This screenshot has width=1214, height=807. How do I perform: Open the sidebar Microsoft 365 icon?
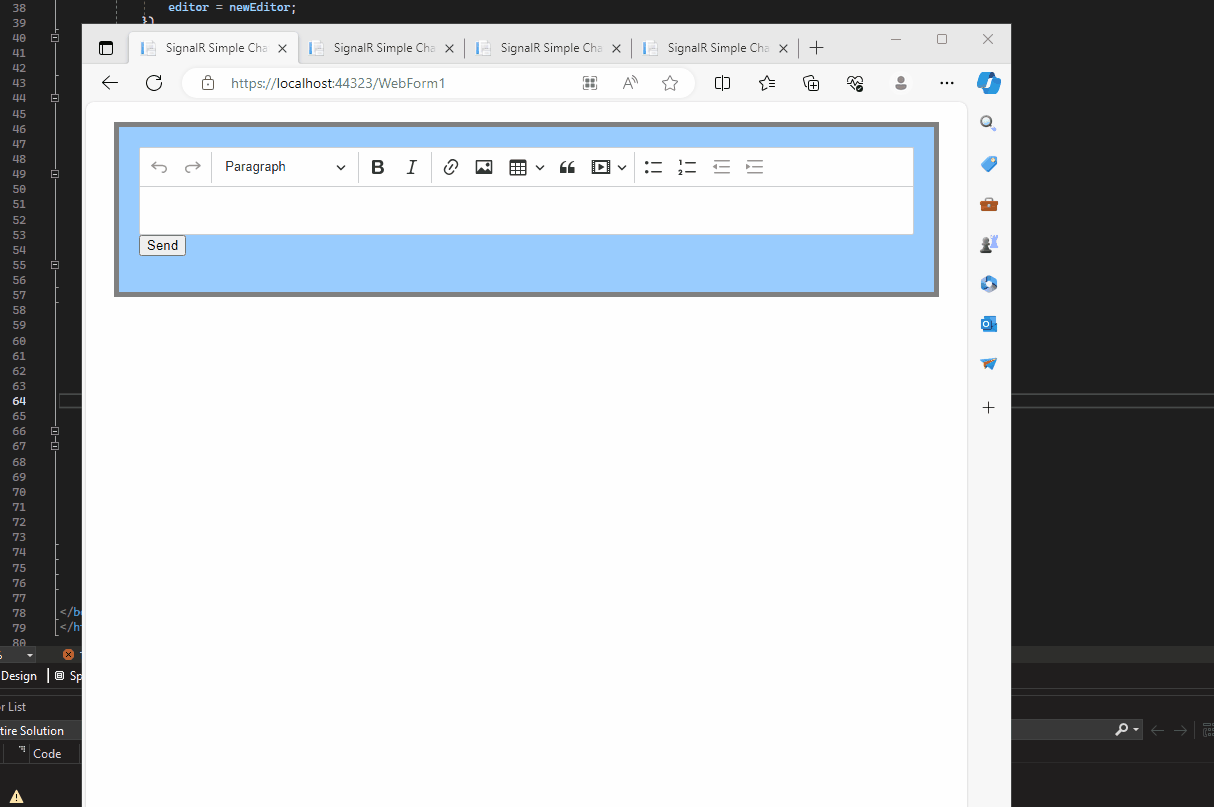click(x=989, y=284)
